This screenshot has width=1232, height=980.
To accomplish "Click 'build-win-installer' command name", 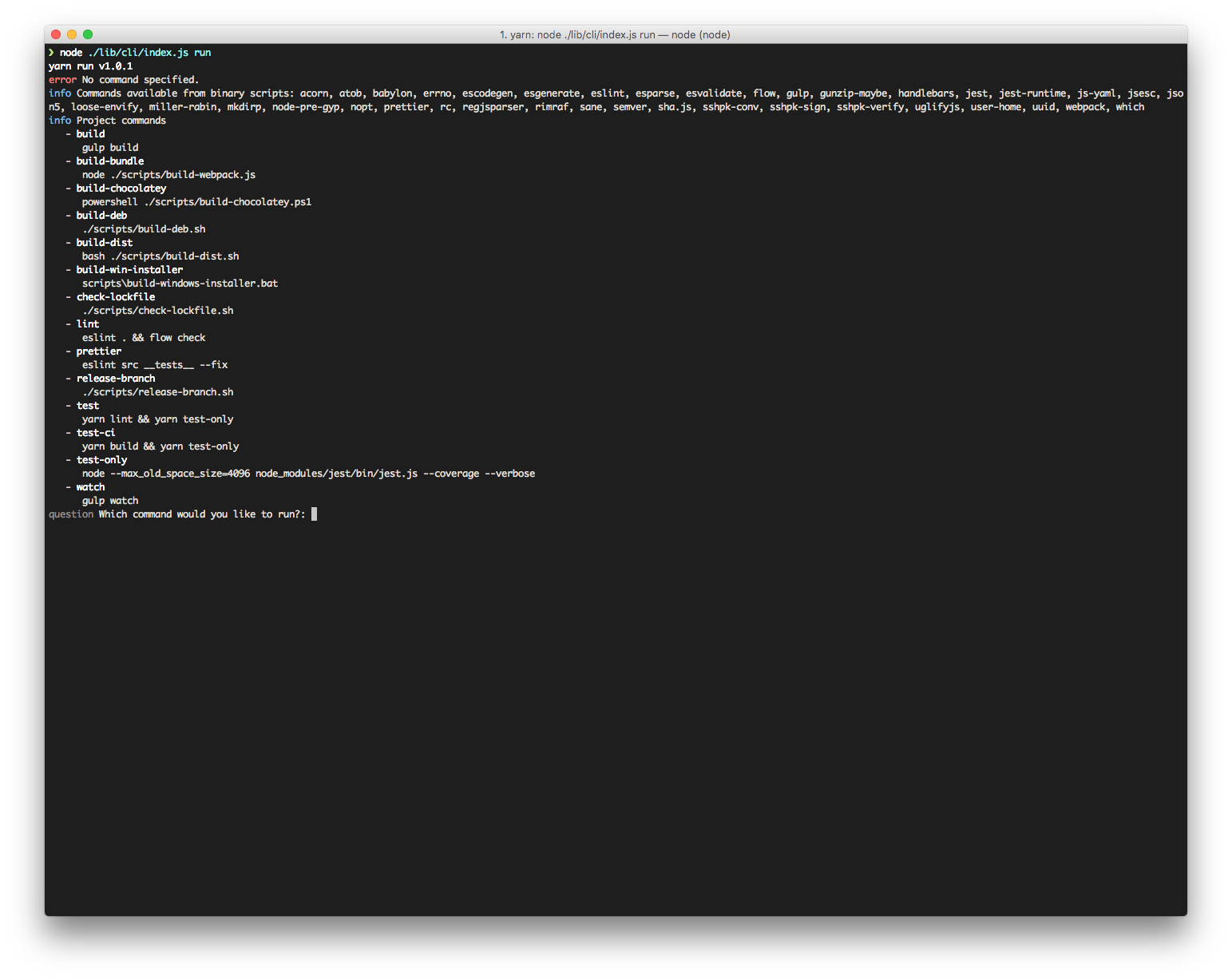I will pos(129,270).
